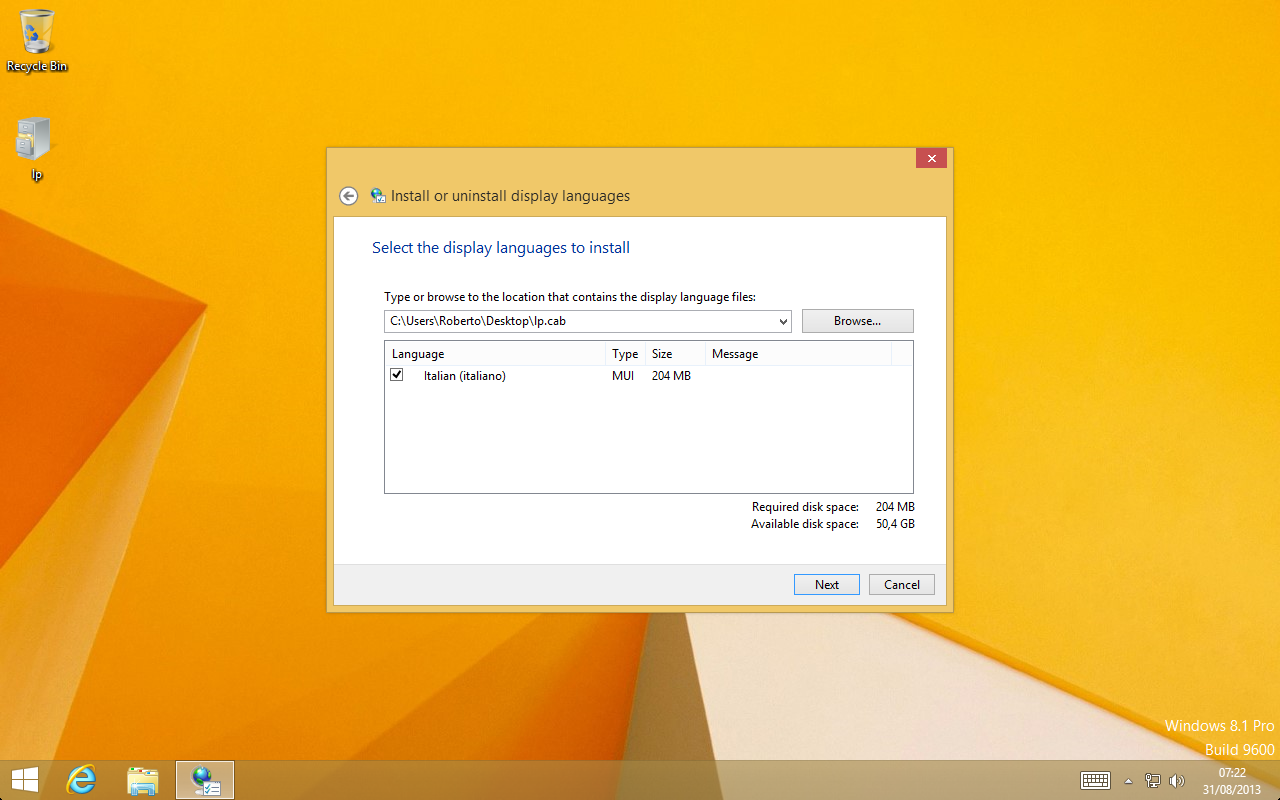The width and height of the screenshot is (1280, 800).
Task: Close the display languages dialog
Action: pyautogui.click(x=931, y=158)
